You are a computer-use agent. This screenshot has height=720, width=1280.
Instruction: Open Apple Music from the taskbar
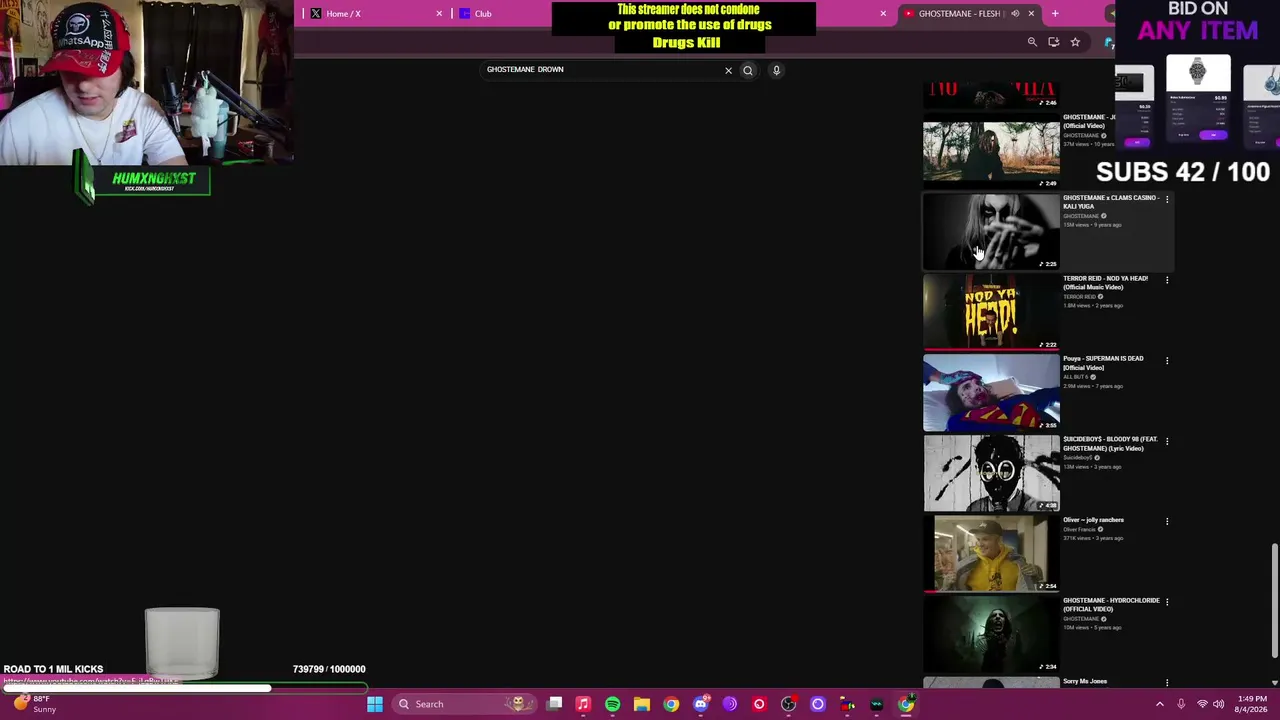(583, 704)
